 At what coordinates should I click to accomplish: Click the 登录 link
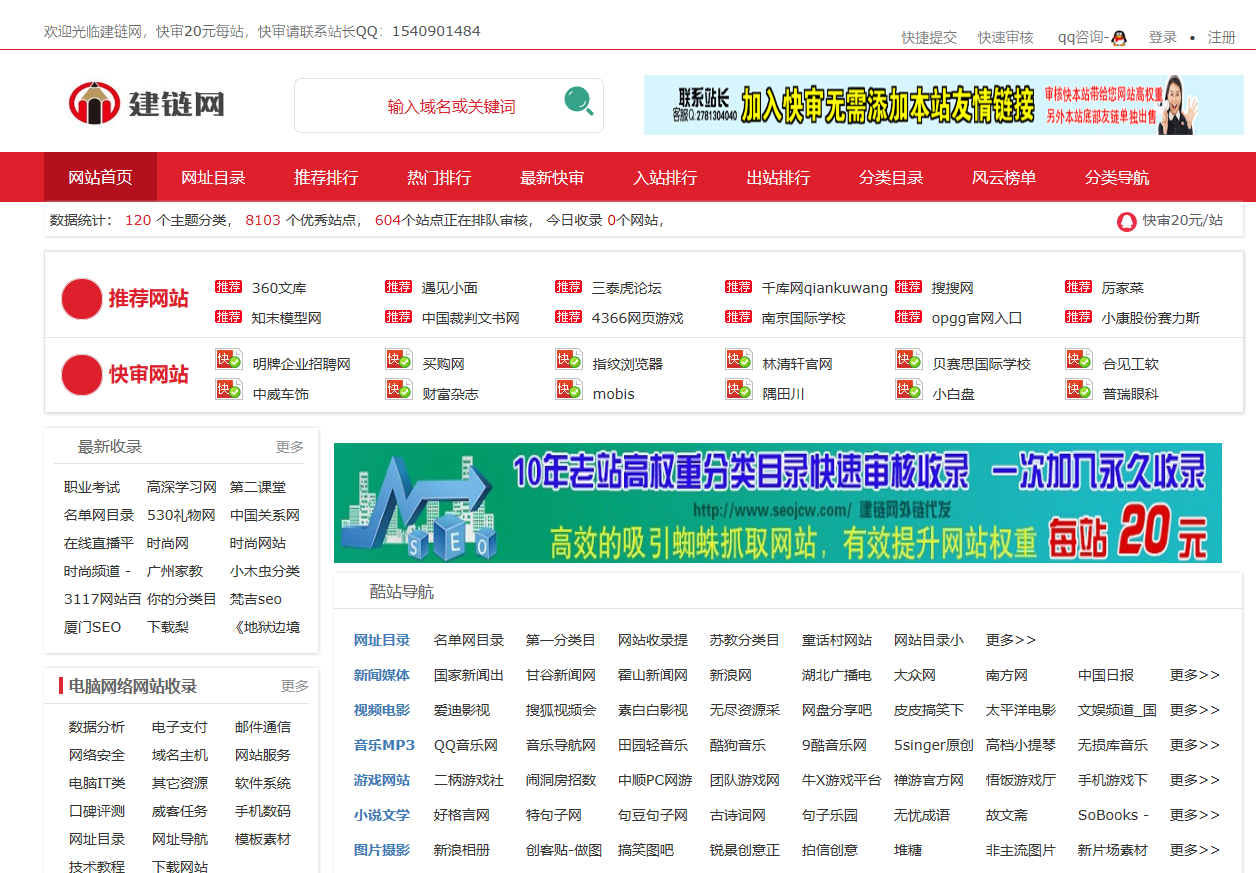1162,37
